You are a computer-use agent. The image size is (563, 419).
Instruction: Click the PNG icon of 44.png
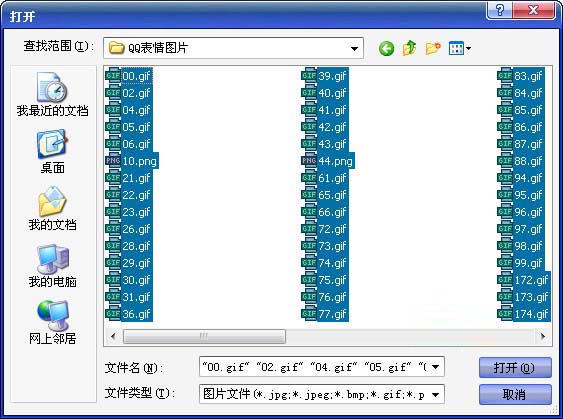click(x=309, y=161)
